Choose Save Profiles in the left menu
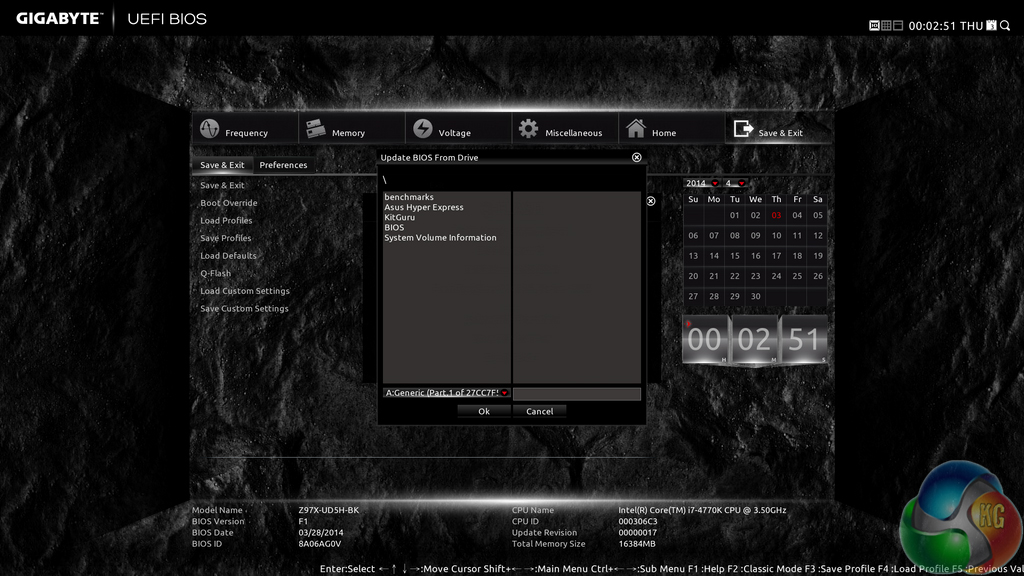 (x=225, y=238)
